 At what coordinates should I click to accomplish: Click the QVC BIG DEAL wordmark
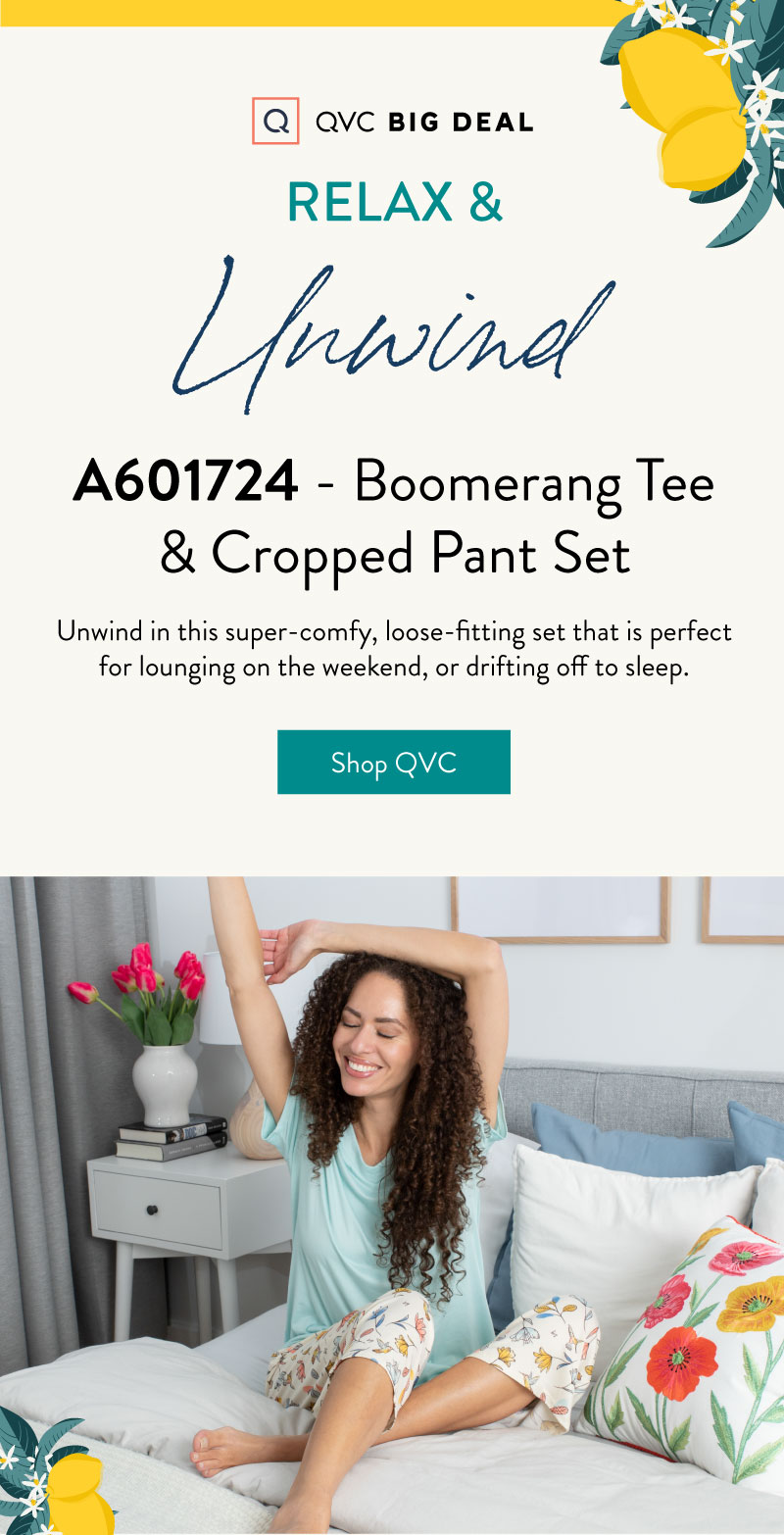[424, 123]
